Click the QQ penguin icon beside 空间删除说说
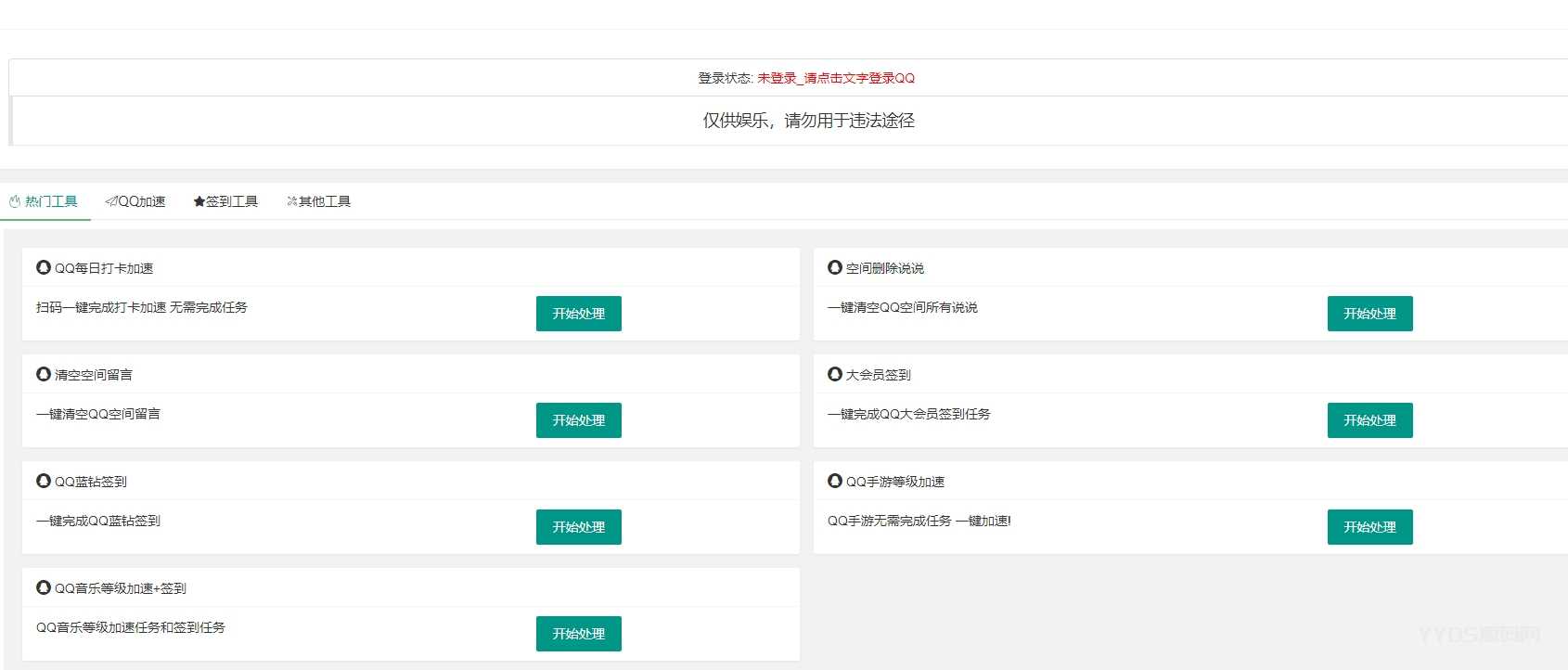The width and height of the screenshot is (1568, 670). tap(835, 267)
